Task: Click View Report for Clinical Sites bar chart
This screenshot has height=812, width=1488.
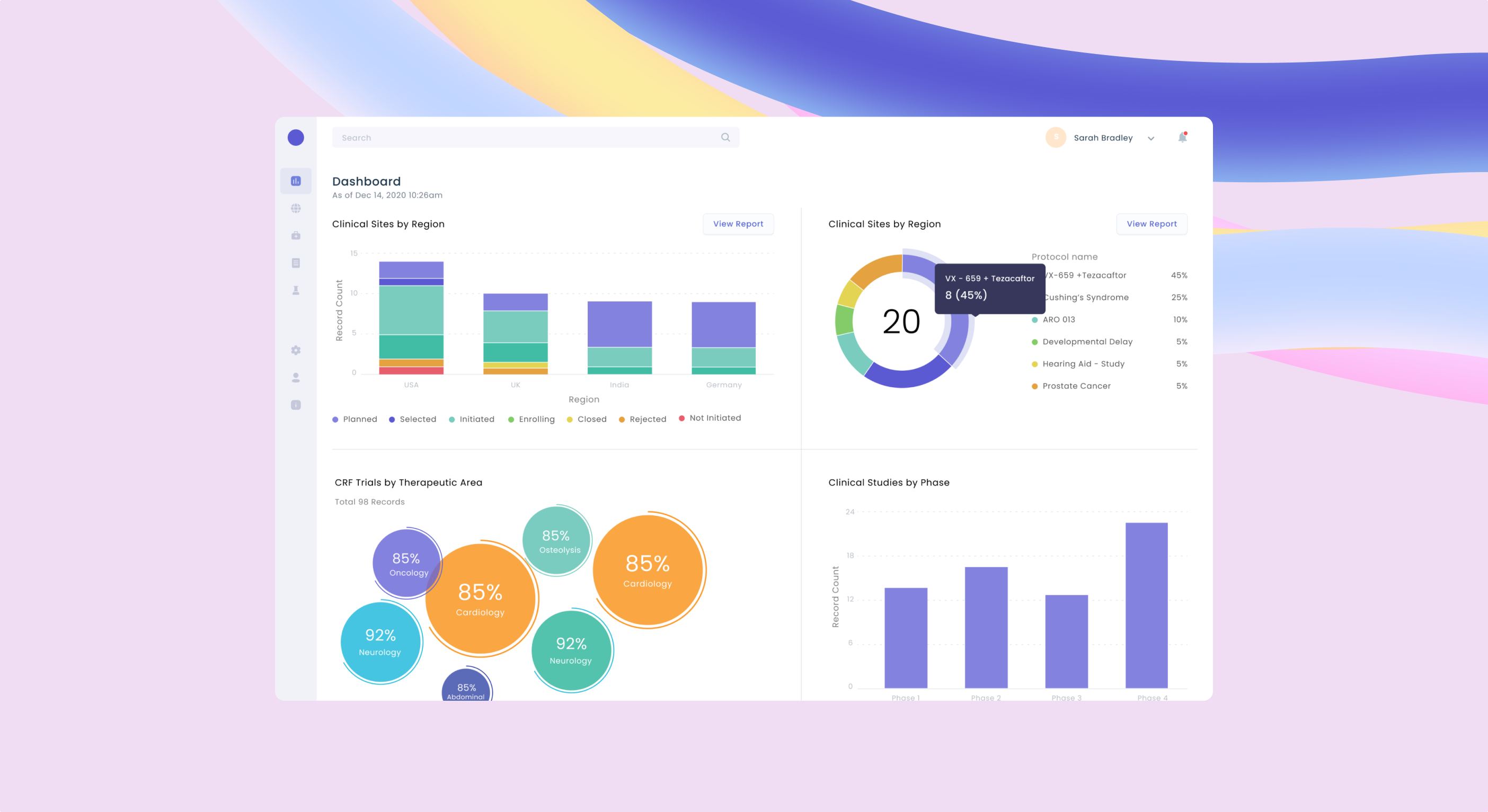Action: pyautogui.click(x=738, y=224)
